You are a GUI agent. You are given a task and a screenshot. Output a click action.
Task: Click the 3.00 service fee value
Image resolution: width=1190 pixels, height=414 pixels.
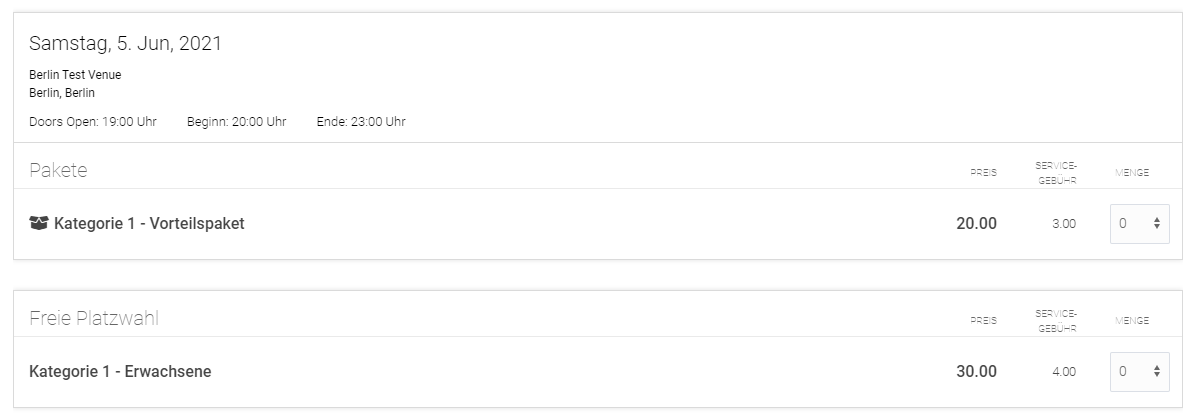(x=1063, y=224)
